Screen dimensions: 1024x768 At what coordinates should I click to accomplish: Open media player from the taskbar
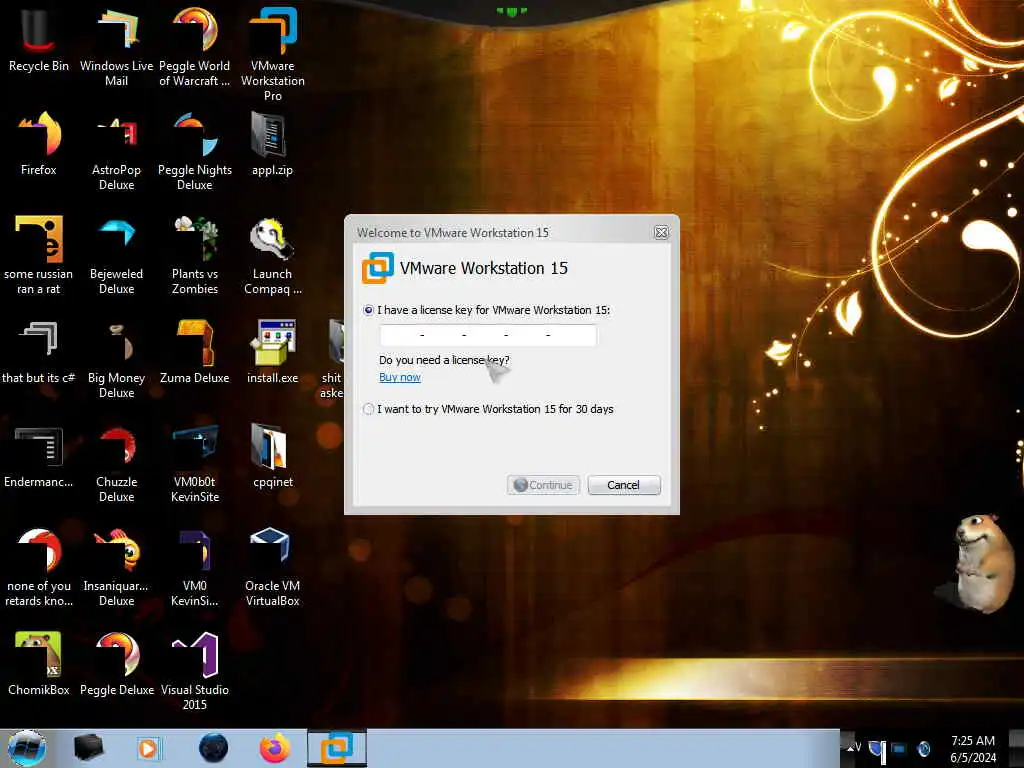148,748
